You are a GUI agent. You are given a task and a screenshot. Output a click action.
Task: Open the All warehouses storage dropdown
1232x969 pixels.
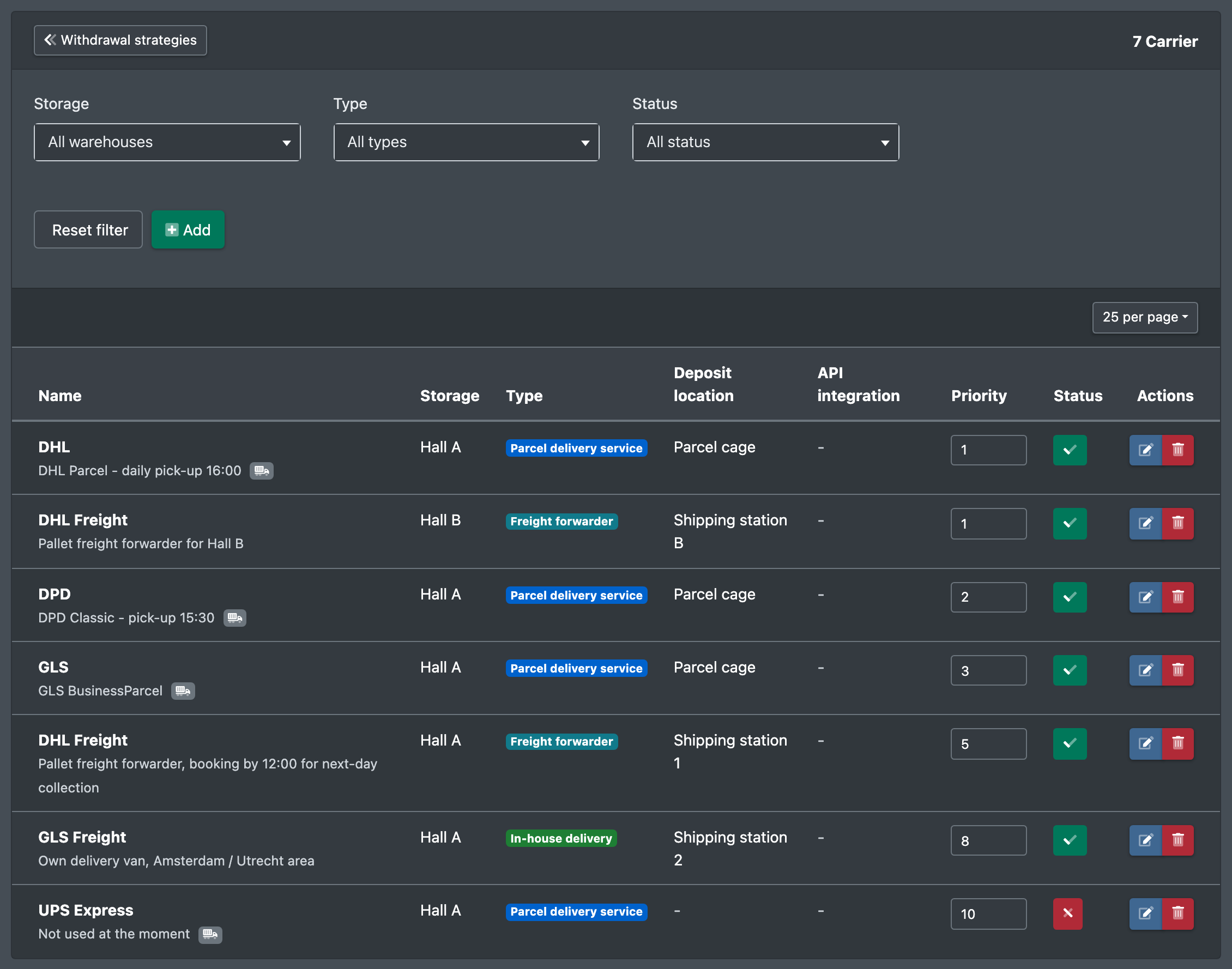click(167, 142)
